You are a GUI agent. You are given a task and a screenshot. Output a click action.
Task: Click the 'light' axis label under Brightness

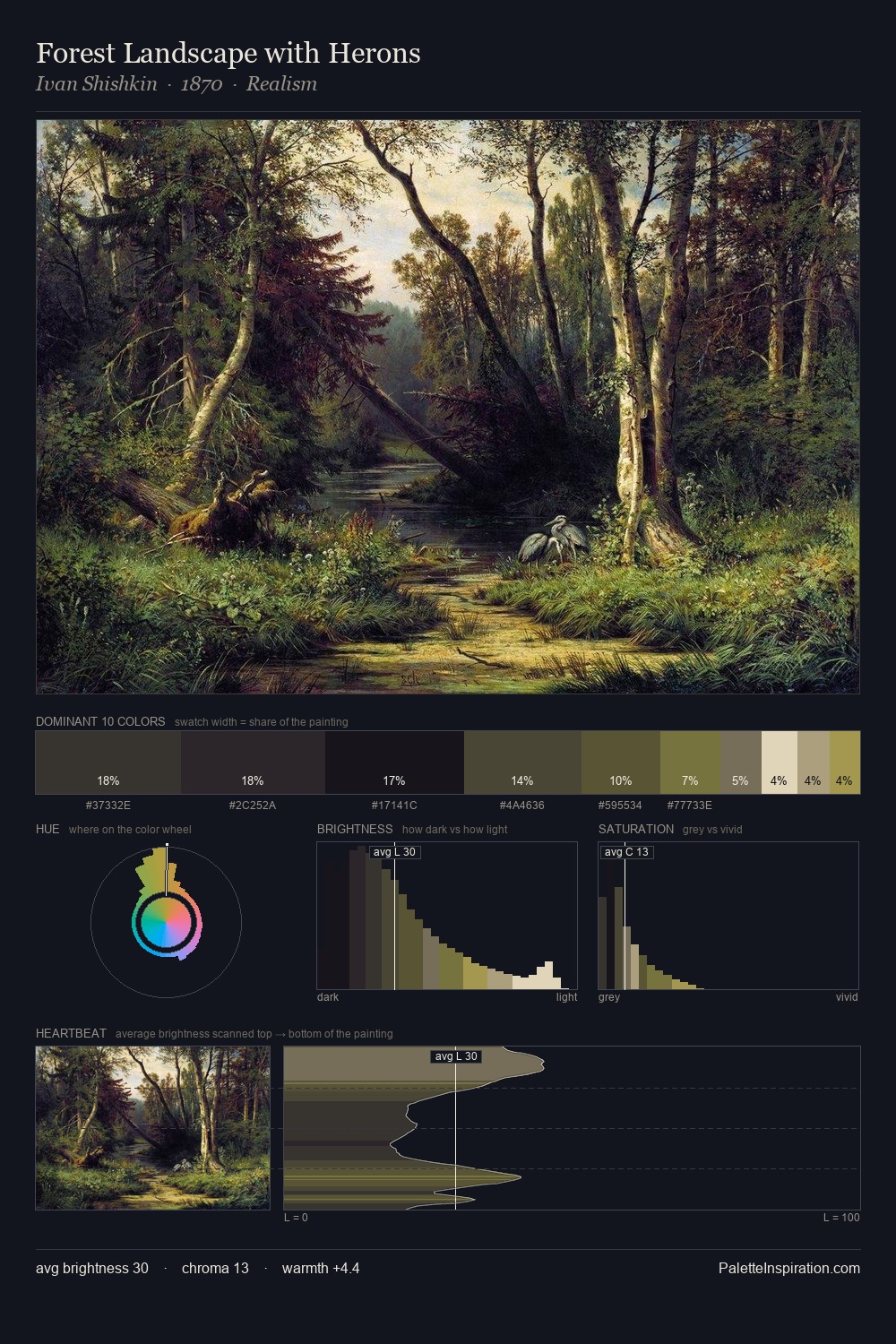(566, 997)
